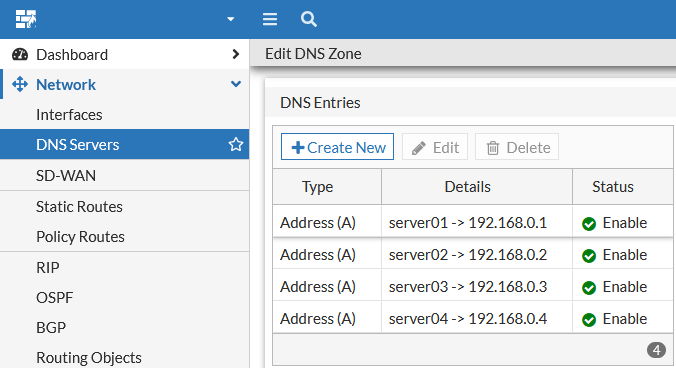Select the server03 -> 192.168.0.3 entry

click(x=468, y=287)
